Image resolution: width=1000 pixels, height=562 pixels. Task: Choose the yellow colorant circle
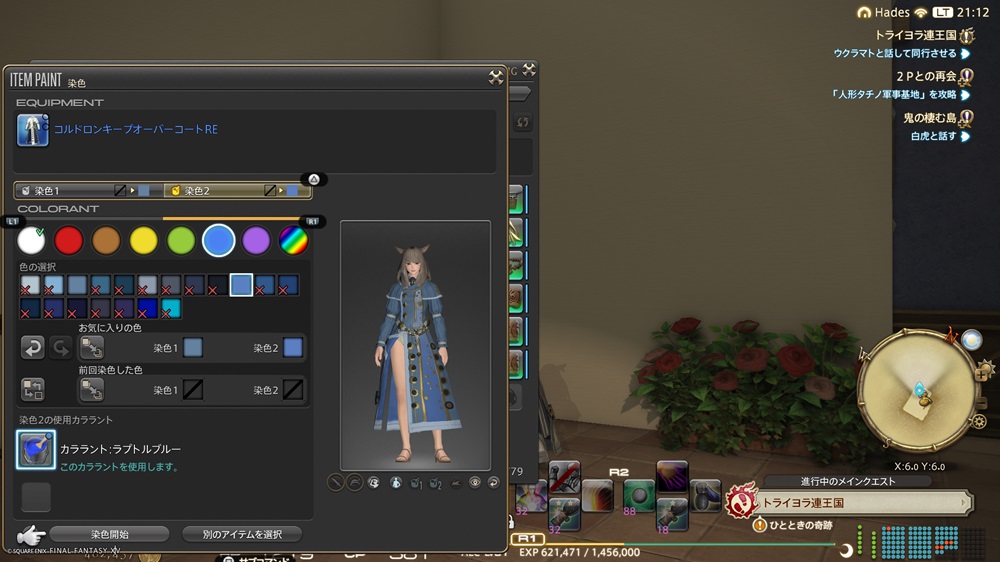[143, 240]
